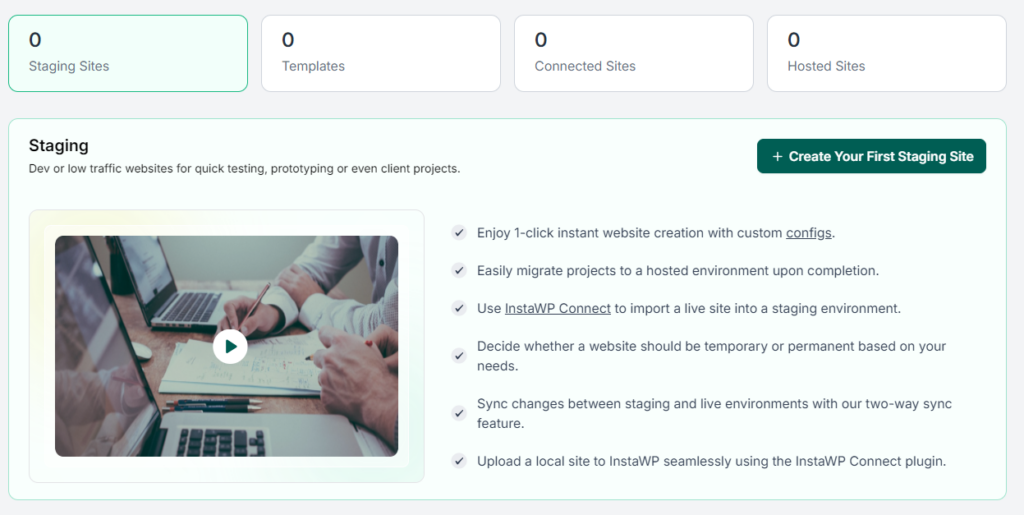Viewport: 1024px width, 515px height.
Task: Click the zero count on Templates card
Action: coord(288,40)
